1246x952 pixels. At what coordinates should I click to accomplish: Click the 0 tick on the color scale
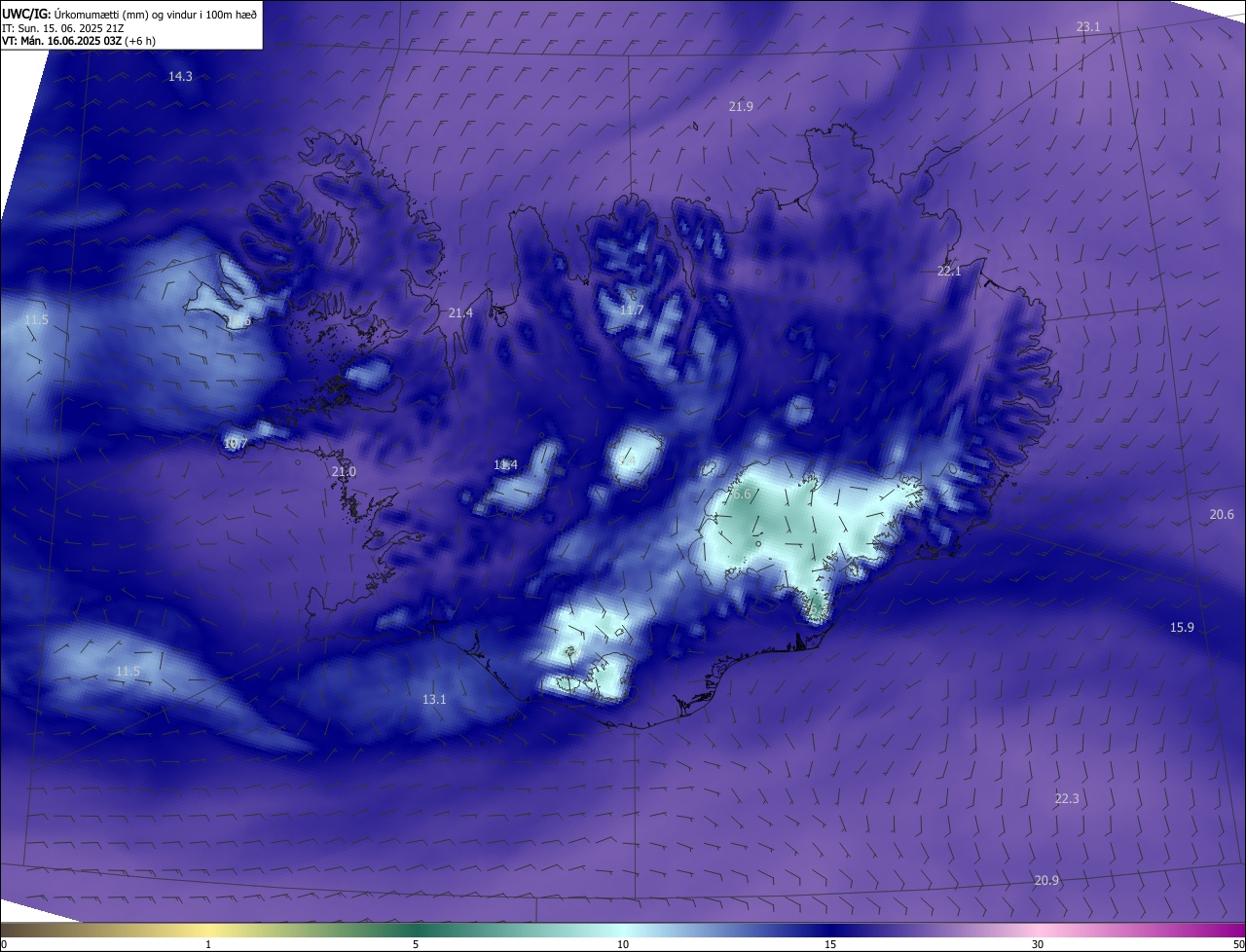point(3,944)
